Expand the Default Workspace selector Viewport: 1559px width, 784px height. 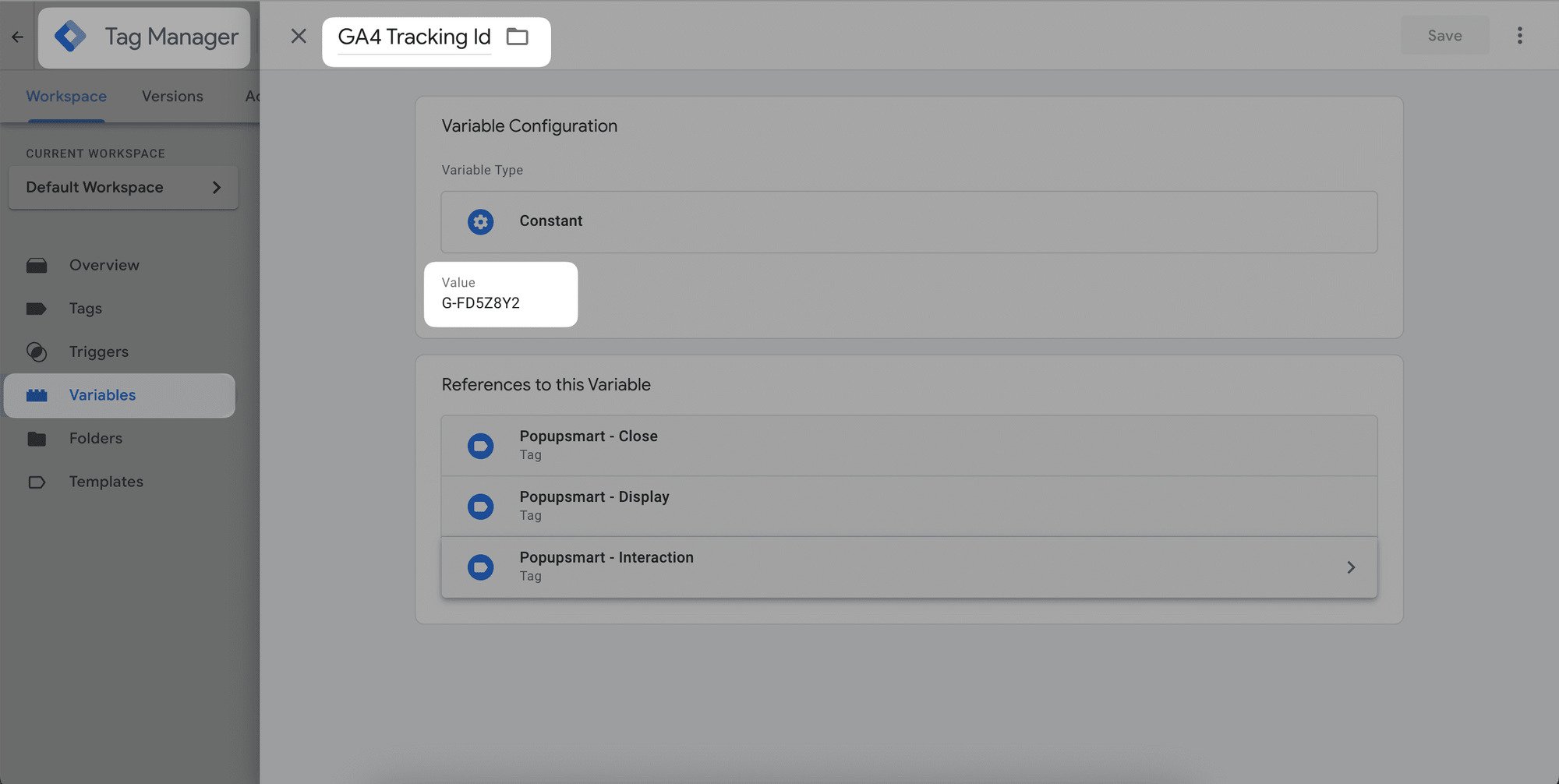point(123,187)
